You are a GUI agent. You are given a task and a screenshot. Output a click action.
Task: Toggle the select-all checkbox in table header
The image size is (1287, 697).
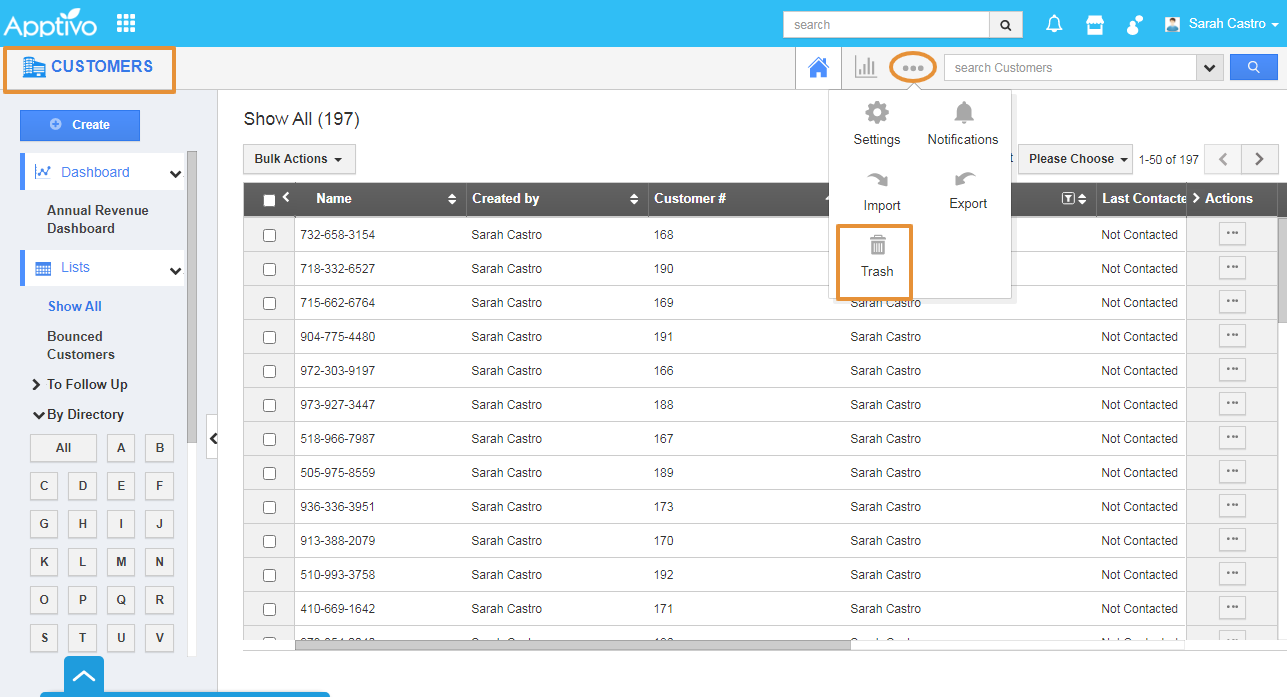(269, 200)
